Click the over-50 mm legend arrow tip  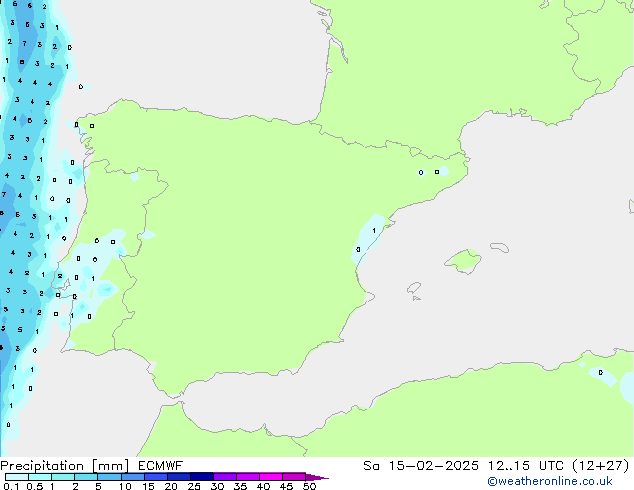317,477
